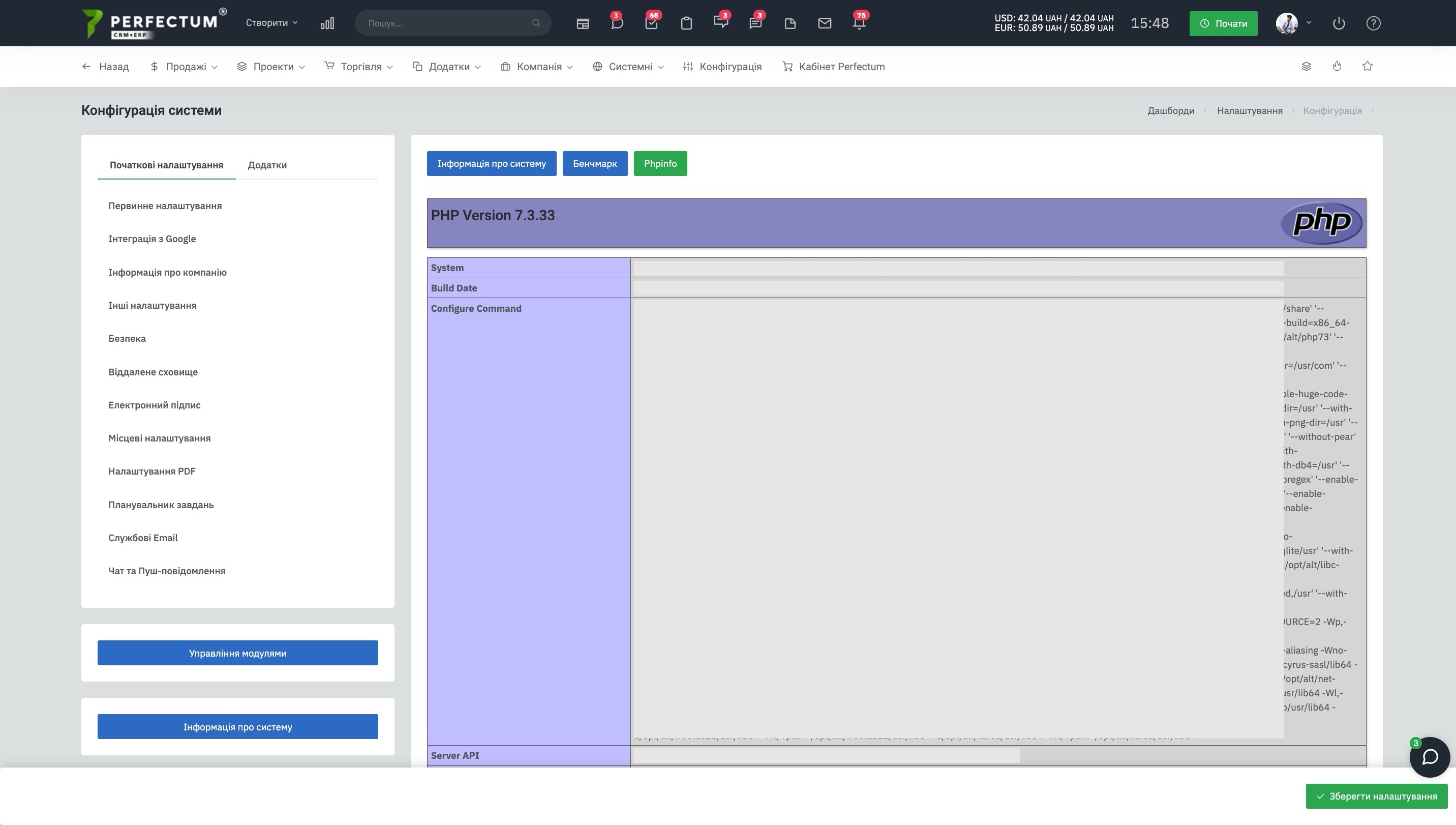
Task: Switch to the Додатки tab
Action: 267,165
